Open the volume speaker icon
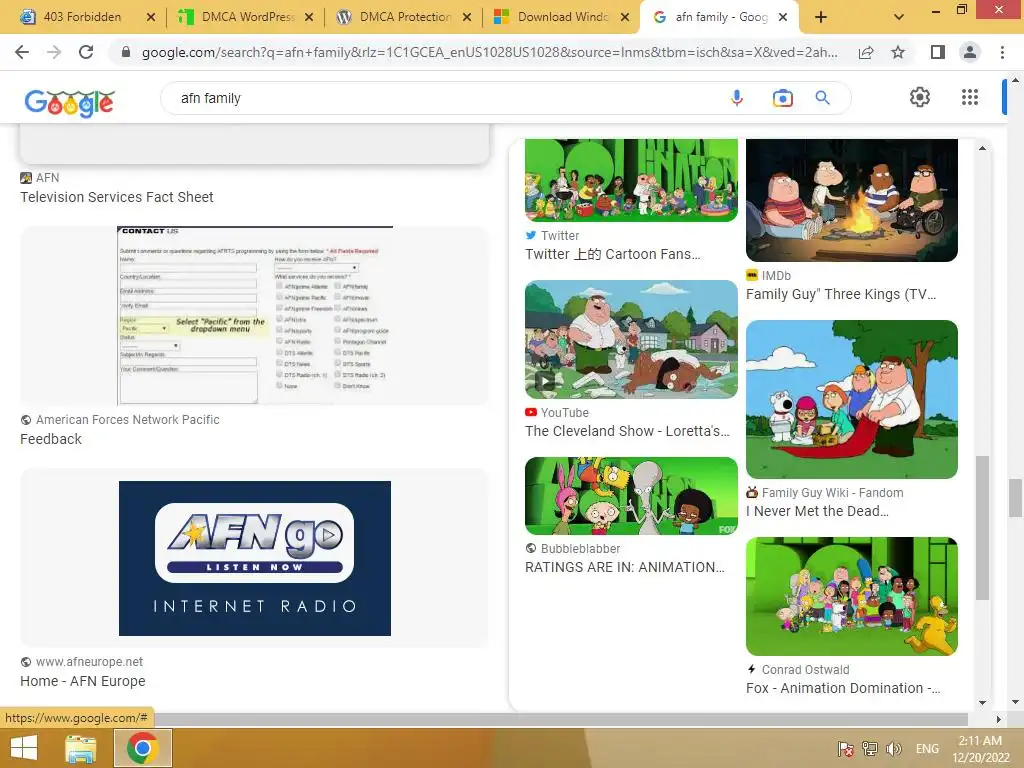 pos(893,749)
